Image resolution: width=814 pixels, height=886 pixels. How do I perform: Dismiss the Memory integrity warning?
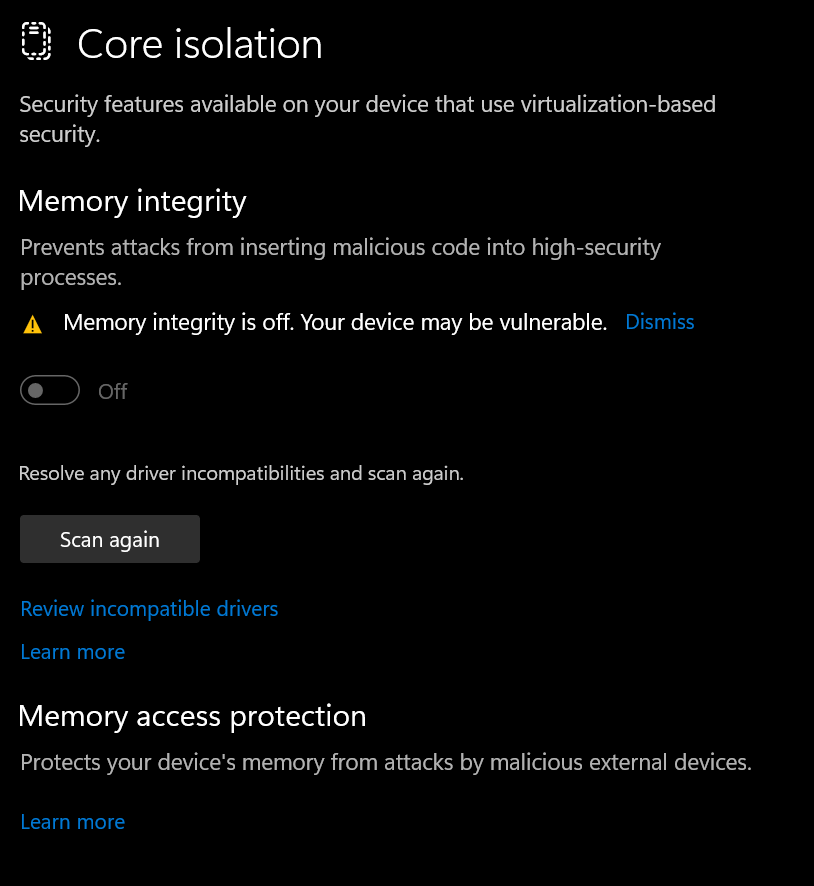tap(659, 321)
